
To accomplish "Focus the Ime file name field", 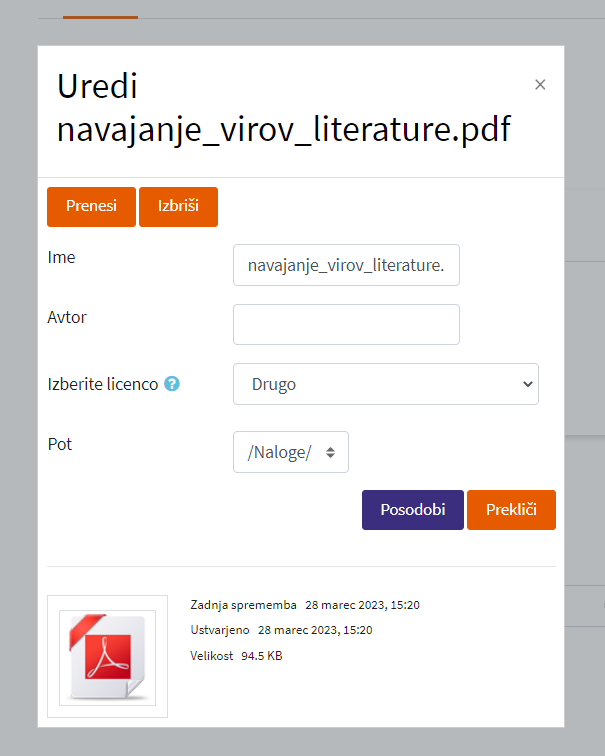I will [346, 265].
